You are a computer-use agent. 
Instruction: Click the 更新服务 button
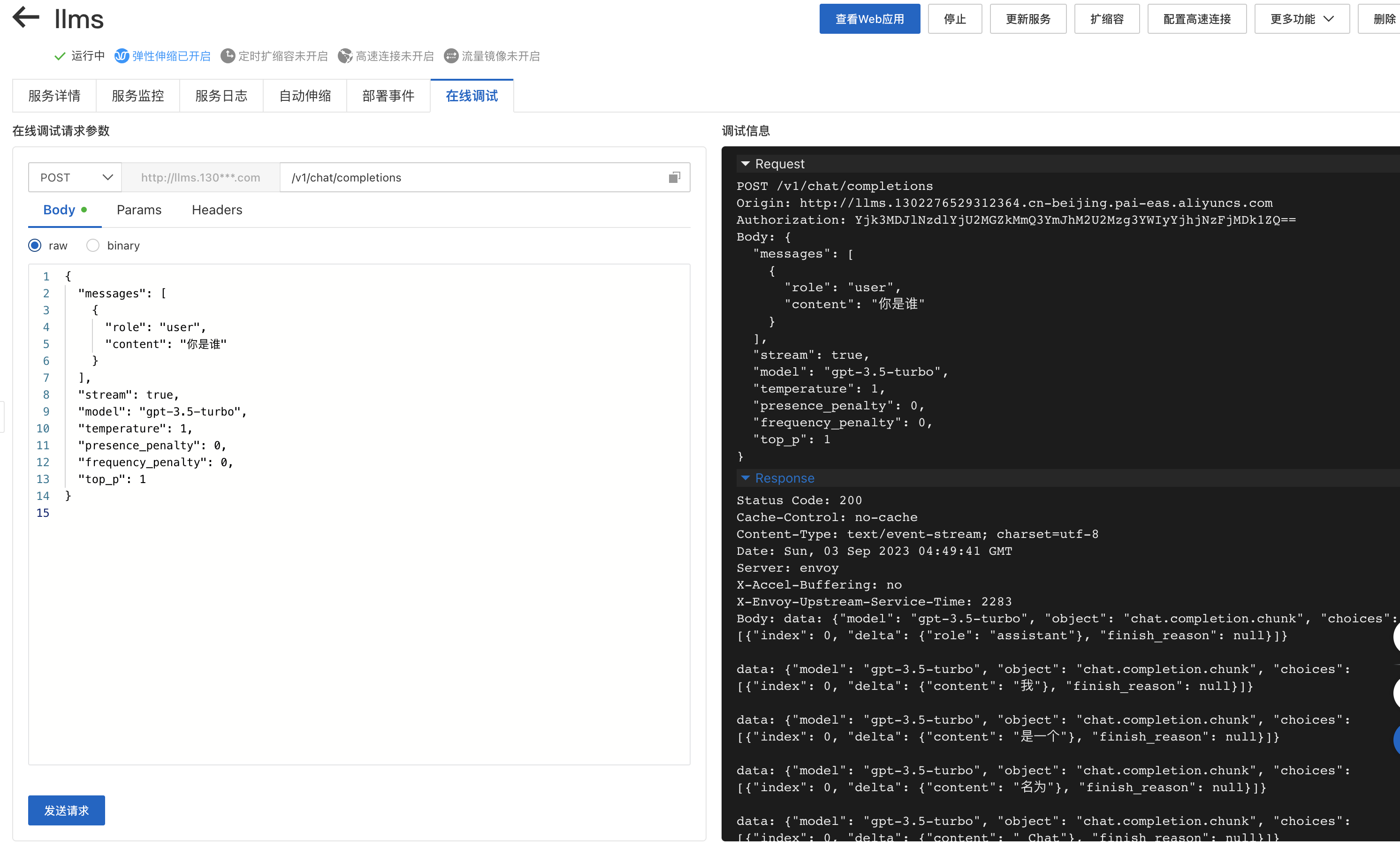click(x=1028, y=19)
